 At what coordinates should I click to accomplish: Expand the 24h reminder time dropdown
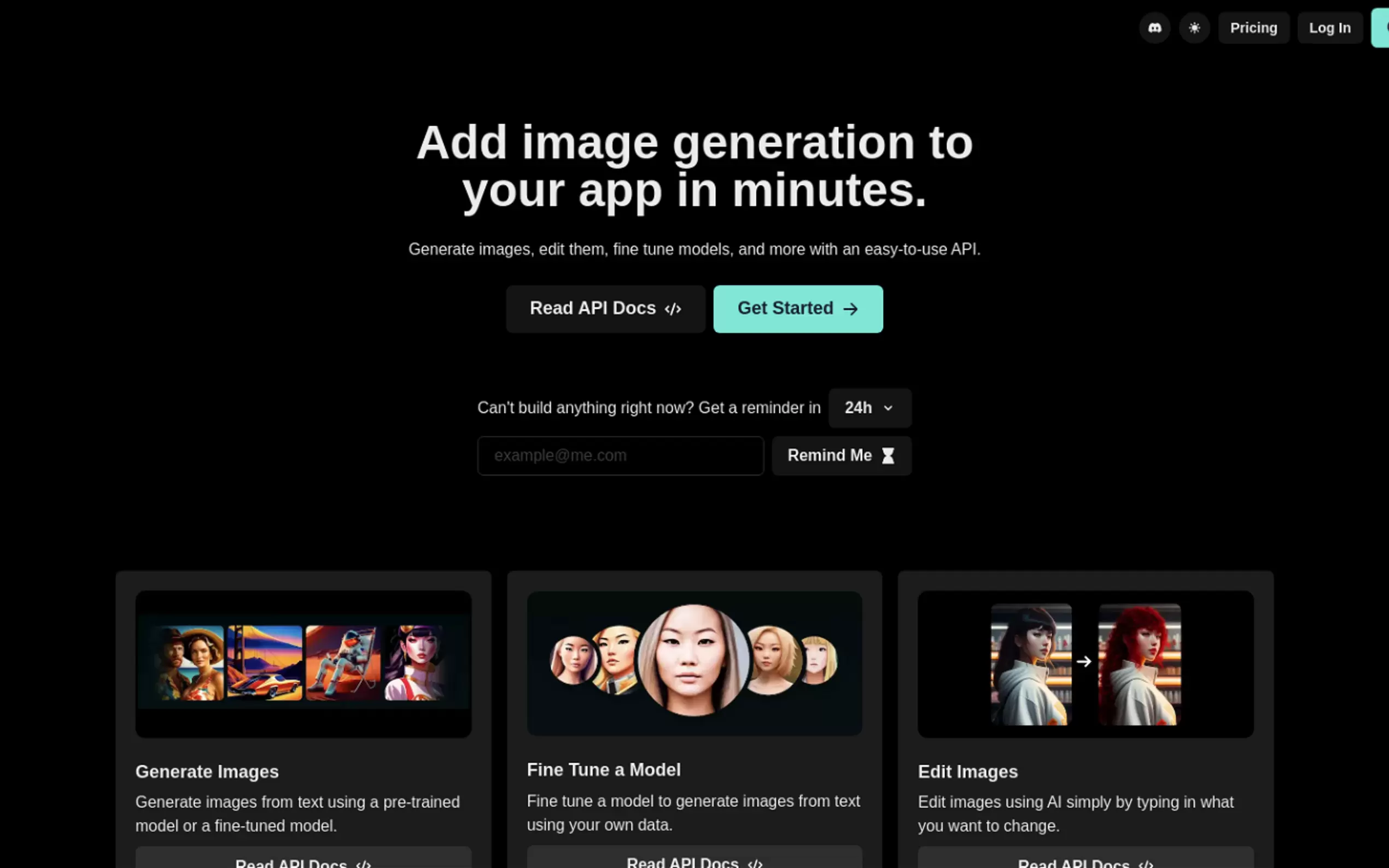point(869,408)
